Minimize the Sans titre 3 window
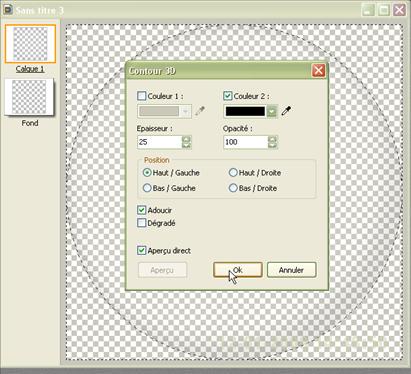This screenshot has width=411, height=374. [x=368, y=10]
